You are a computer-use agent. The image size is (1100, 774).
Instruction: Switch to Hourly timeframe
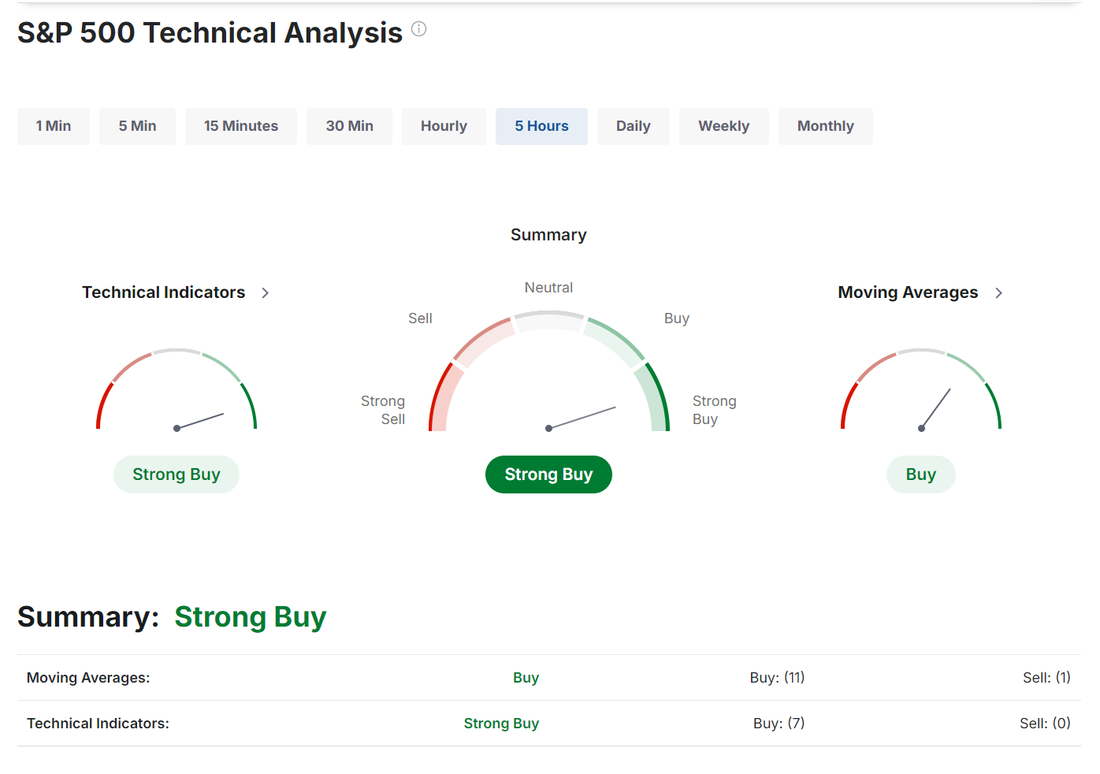(x=444, y=126)
